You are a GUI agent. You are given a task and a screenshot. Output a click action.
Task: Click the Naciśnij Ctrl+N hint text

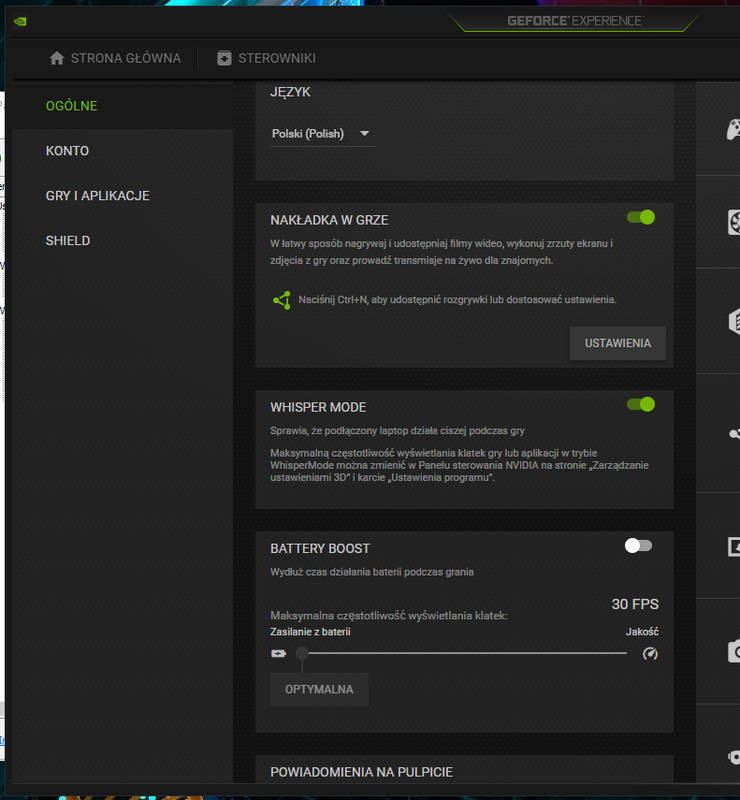pyautogui.click(x=457, y=300)
